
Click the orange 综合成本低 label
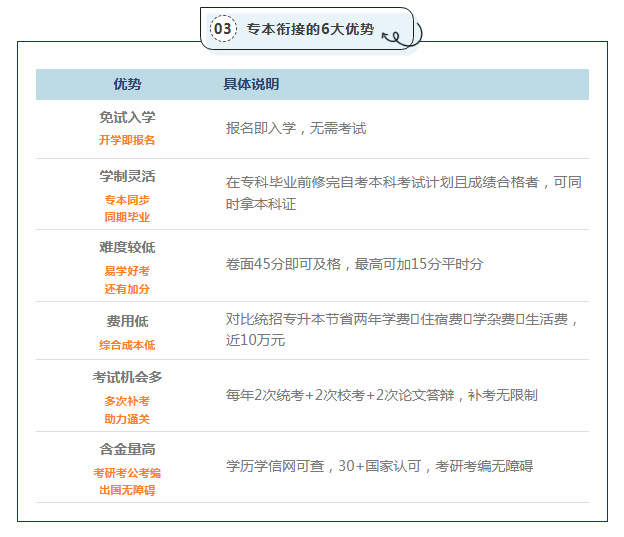point(127,345)
